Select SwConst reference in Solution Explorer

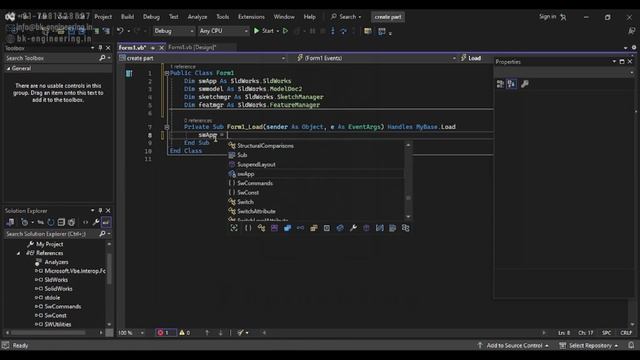click(56, 316)
